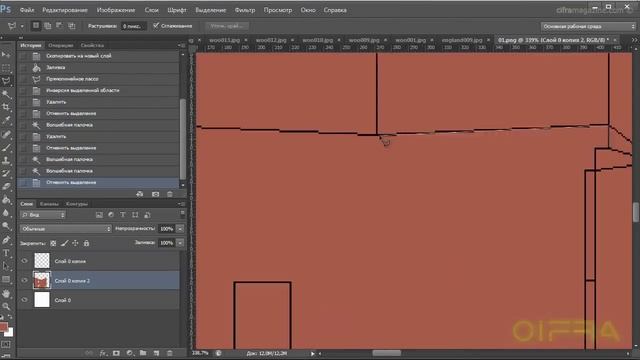
Task: Select the Healing Brush tool
Action: coord(6,134)
